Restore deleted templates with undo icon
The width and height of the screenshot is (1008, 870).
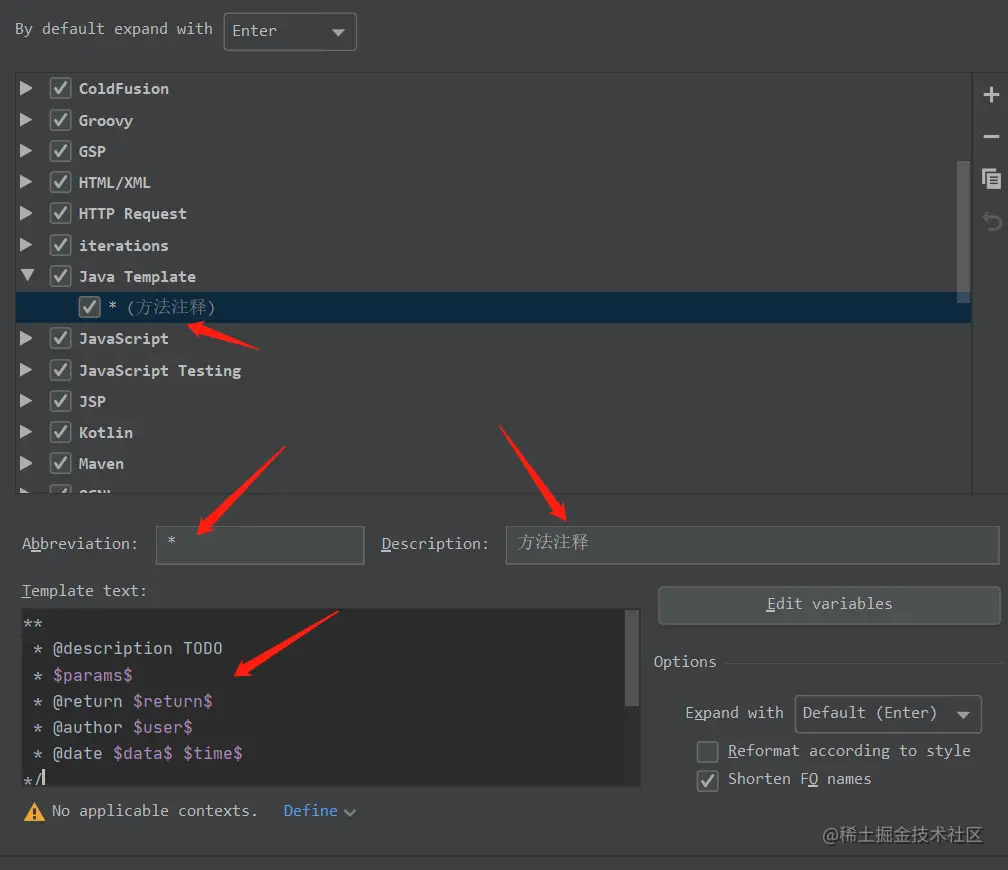point(991,222)
